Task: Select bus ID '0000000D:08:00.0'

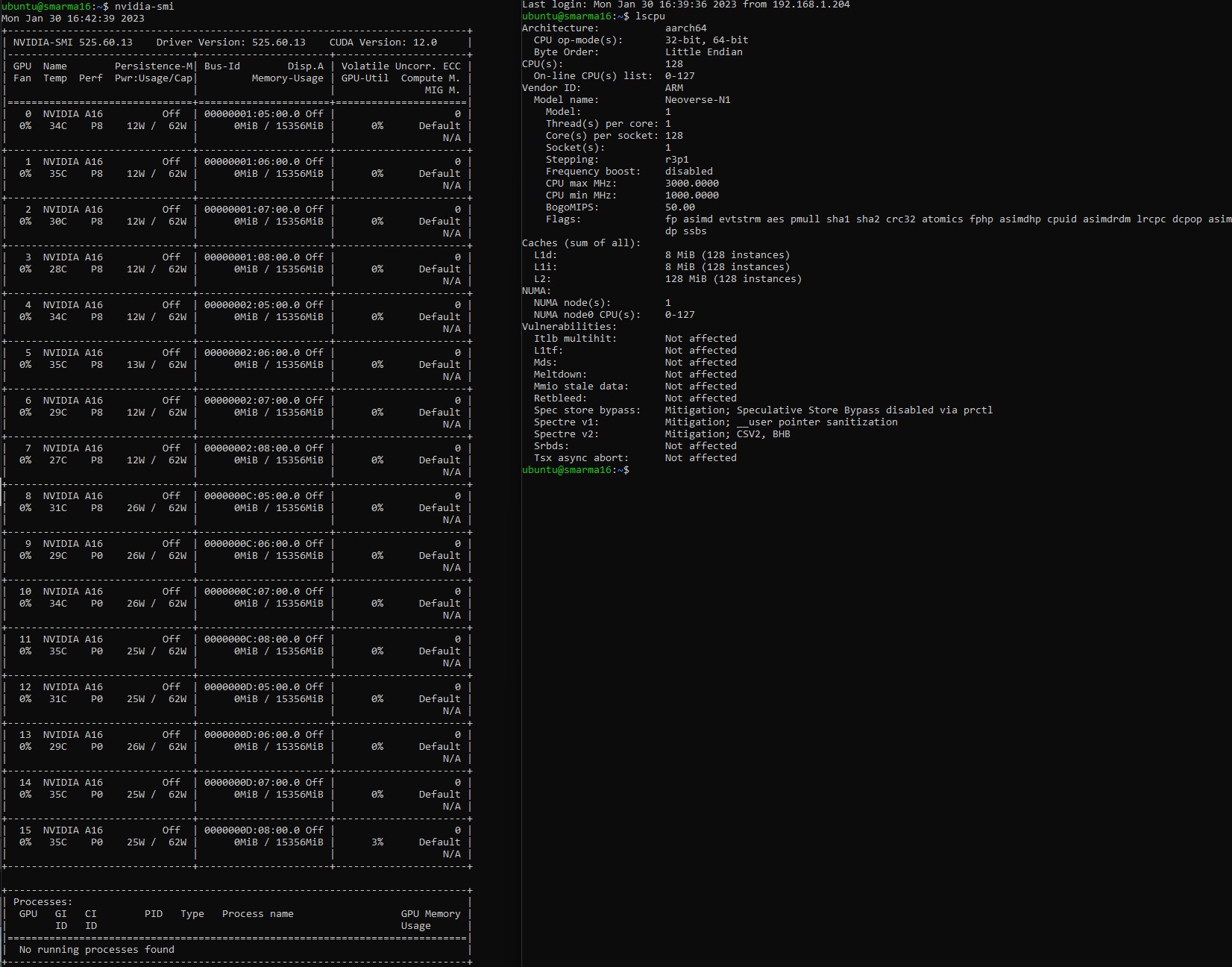Action: point(252,830)
